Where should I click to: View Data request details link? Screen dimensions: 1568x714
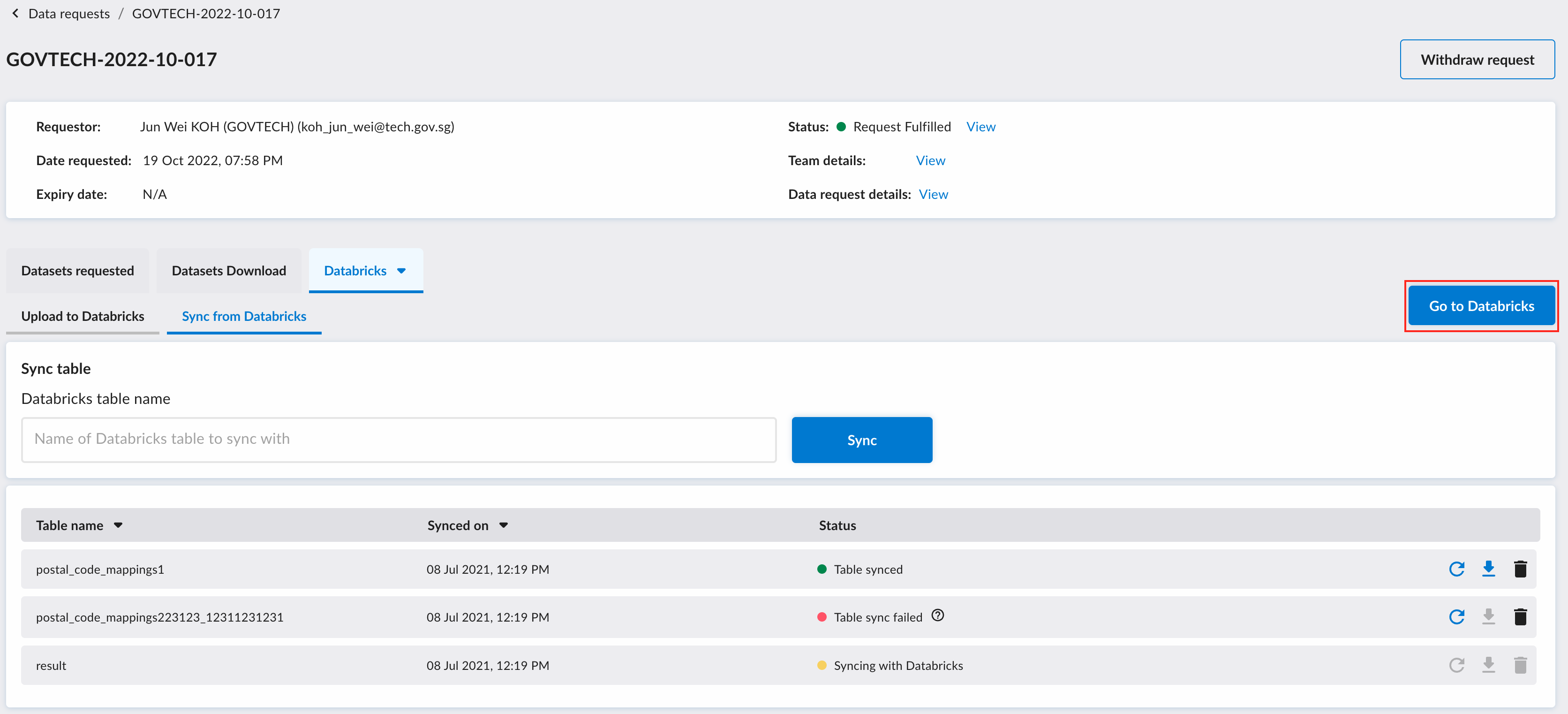(933, 194)
